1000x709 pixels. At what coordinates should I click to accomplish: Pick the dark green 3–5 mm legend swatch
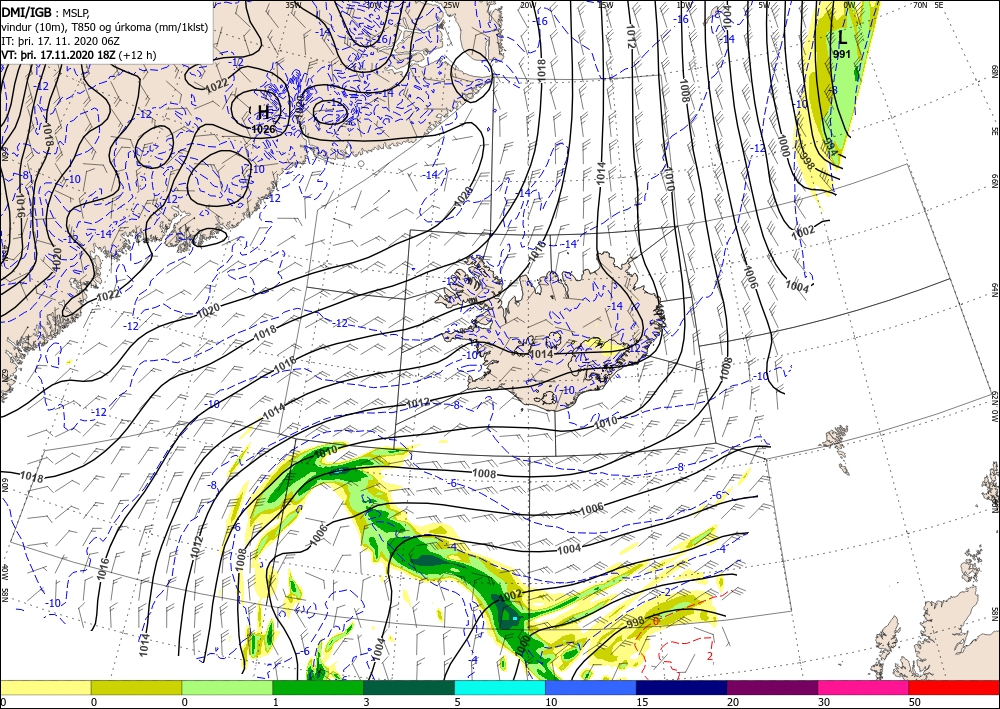(x=409, y=687)
